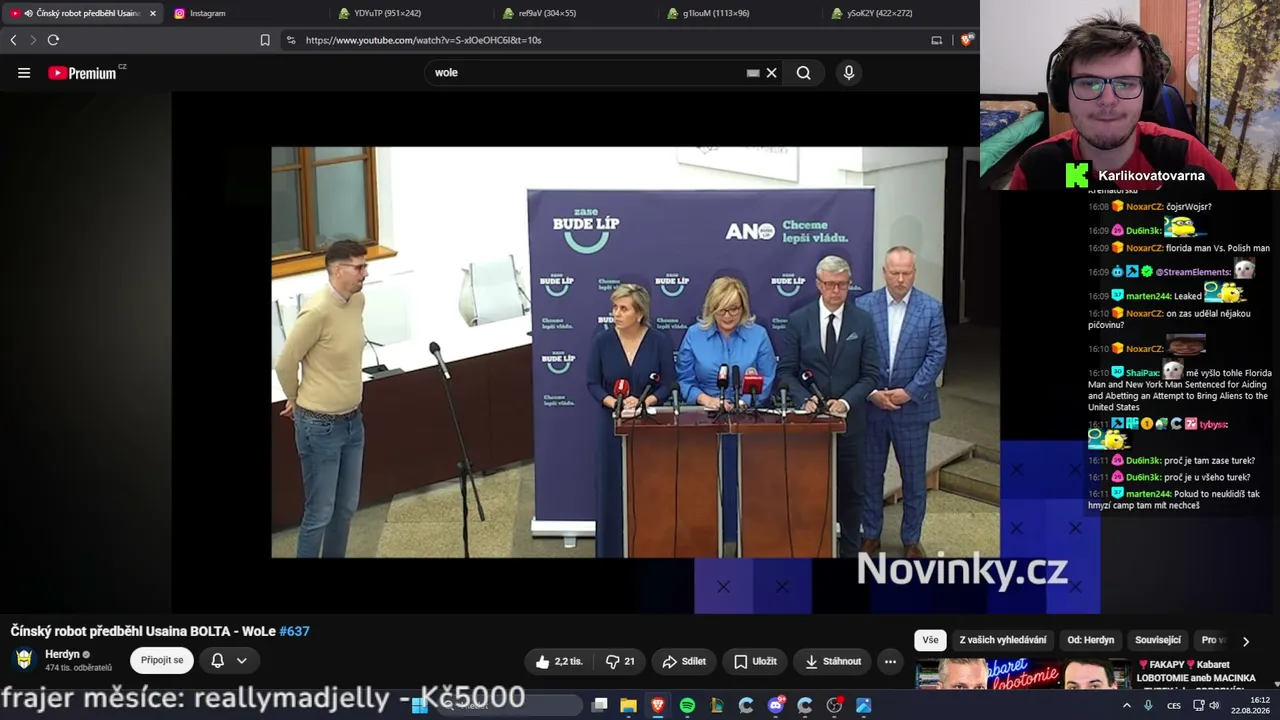The height and width of the screenshot is (720, 1280).
Task: Click the Připojit se join button
Action: 162,660
